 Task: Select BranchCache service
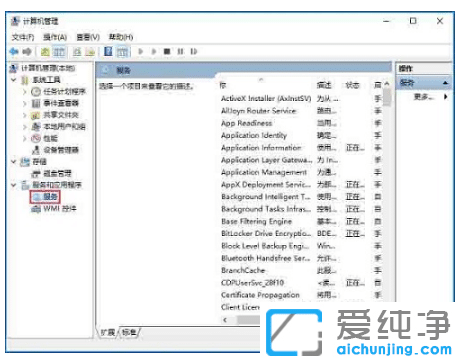(243, 270)
